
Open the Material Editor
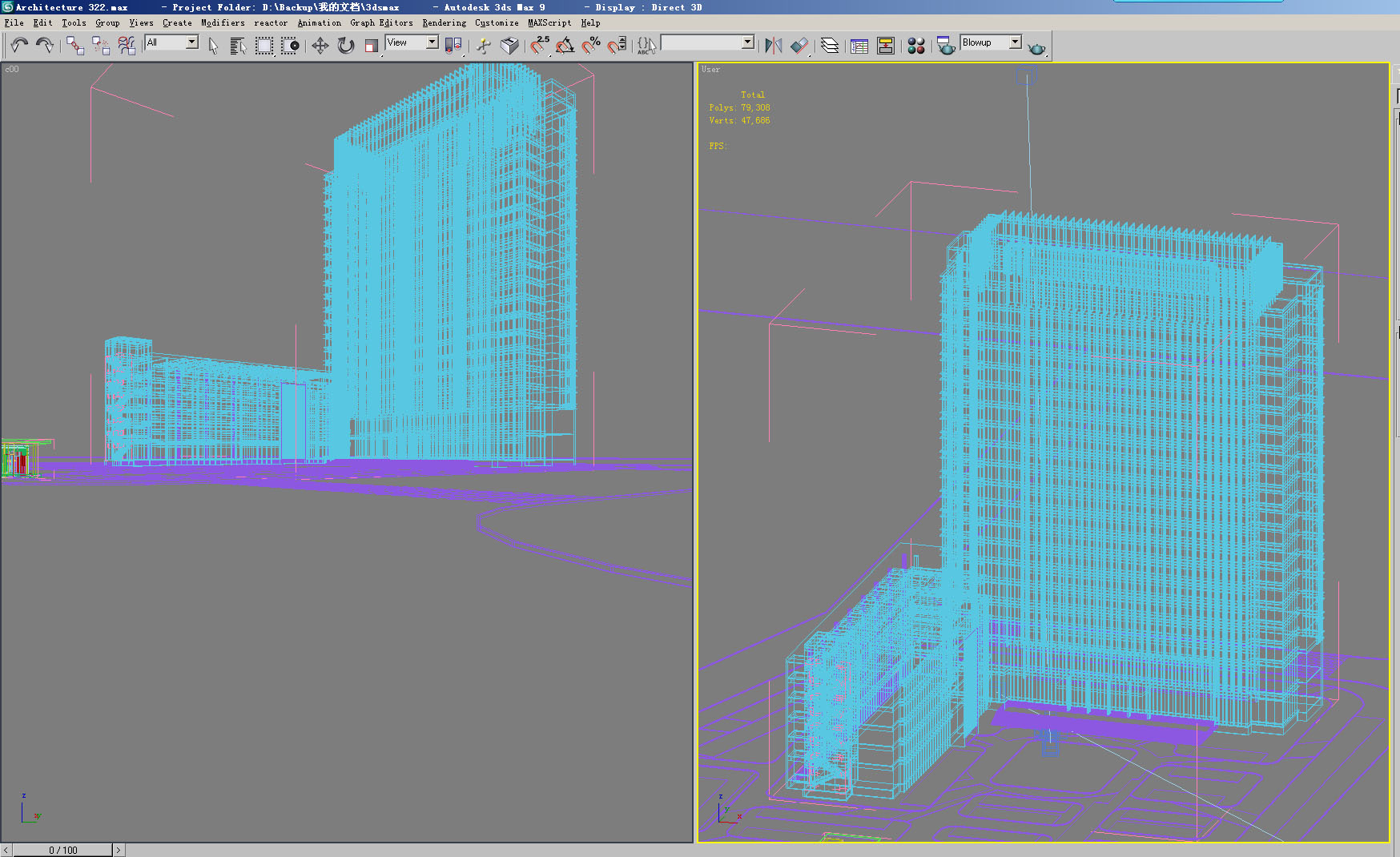click(915, 46)
